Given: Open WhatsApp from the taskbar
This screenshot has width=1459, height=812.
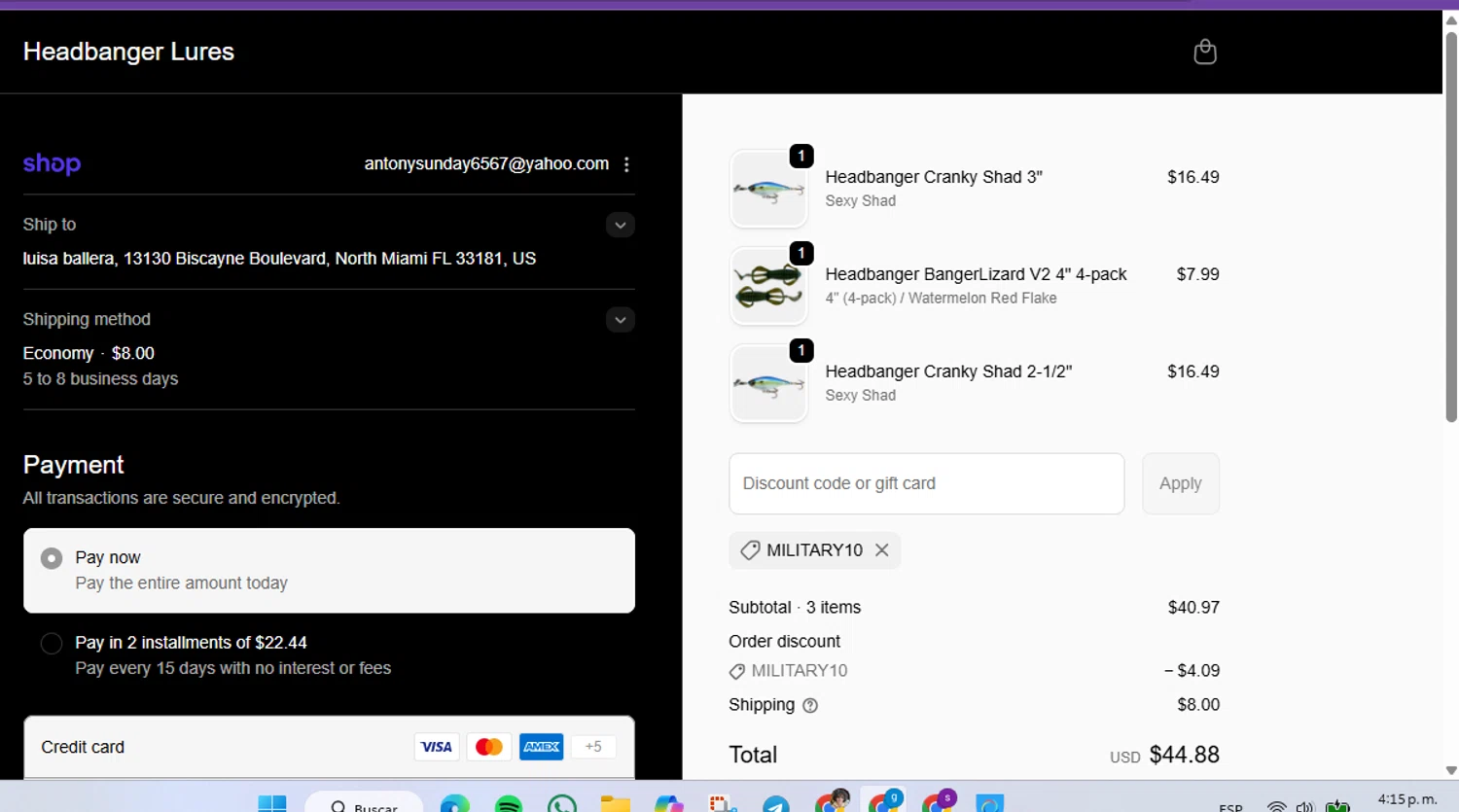Looking at the screenshot, I should pyautogui.click(x=561, y=804).
